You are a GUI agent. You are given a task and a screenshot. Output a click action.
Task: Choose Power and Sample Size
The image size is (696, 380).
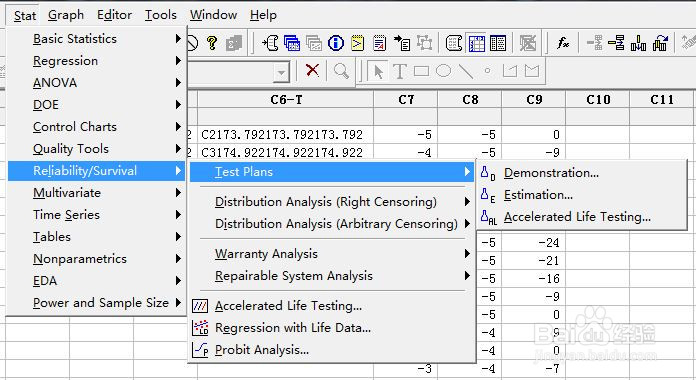(x=96, y=303)
